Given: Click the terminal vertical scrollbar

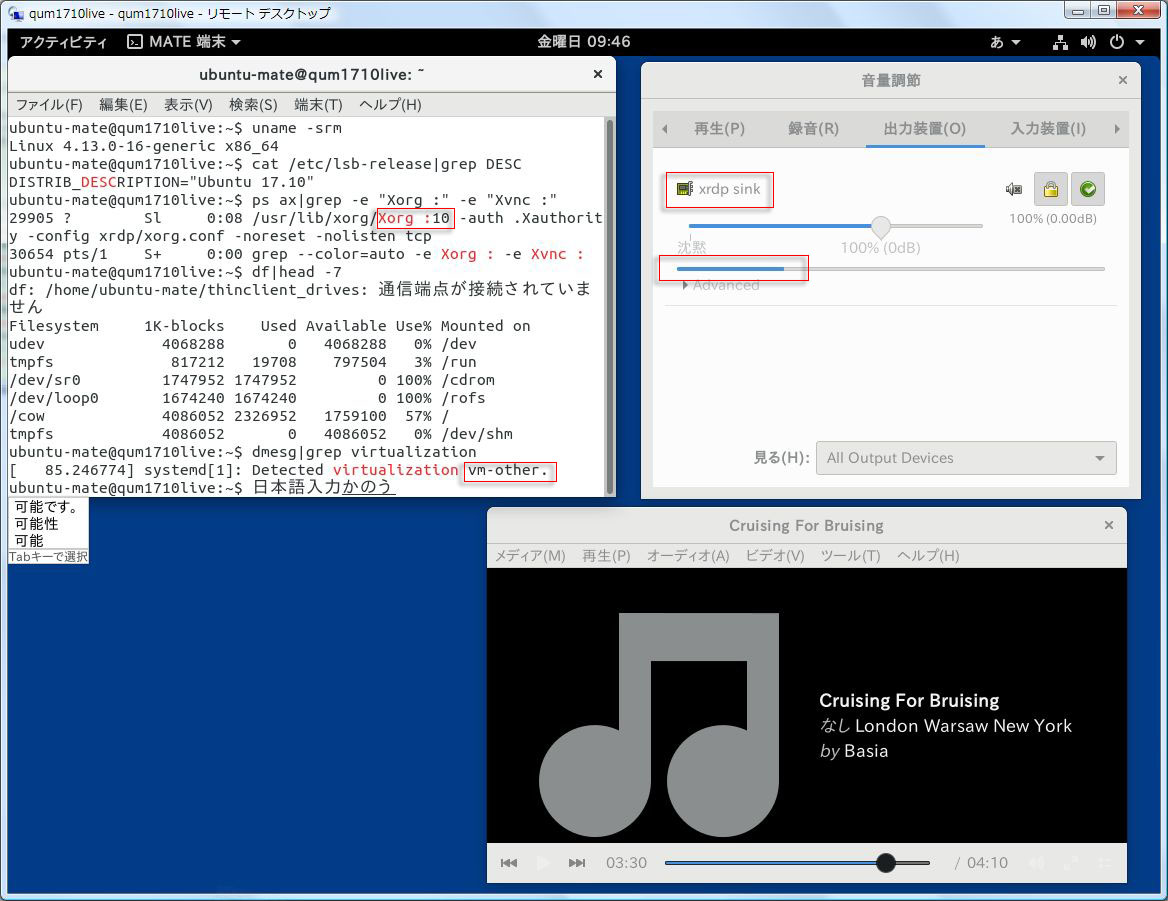Looking at the screenshot, I should click(610, 305).
